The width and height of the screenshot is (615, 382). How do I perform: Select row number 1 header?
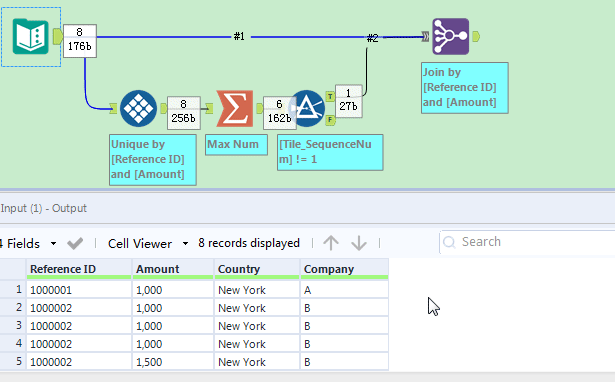point(13,289)
